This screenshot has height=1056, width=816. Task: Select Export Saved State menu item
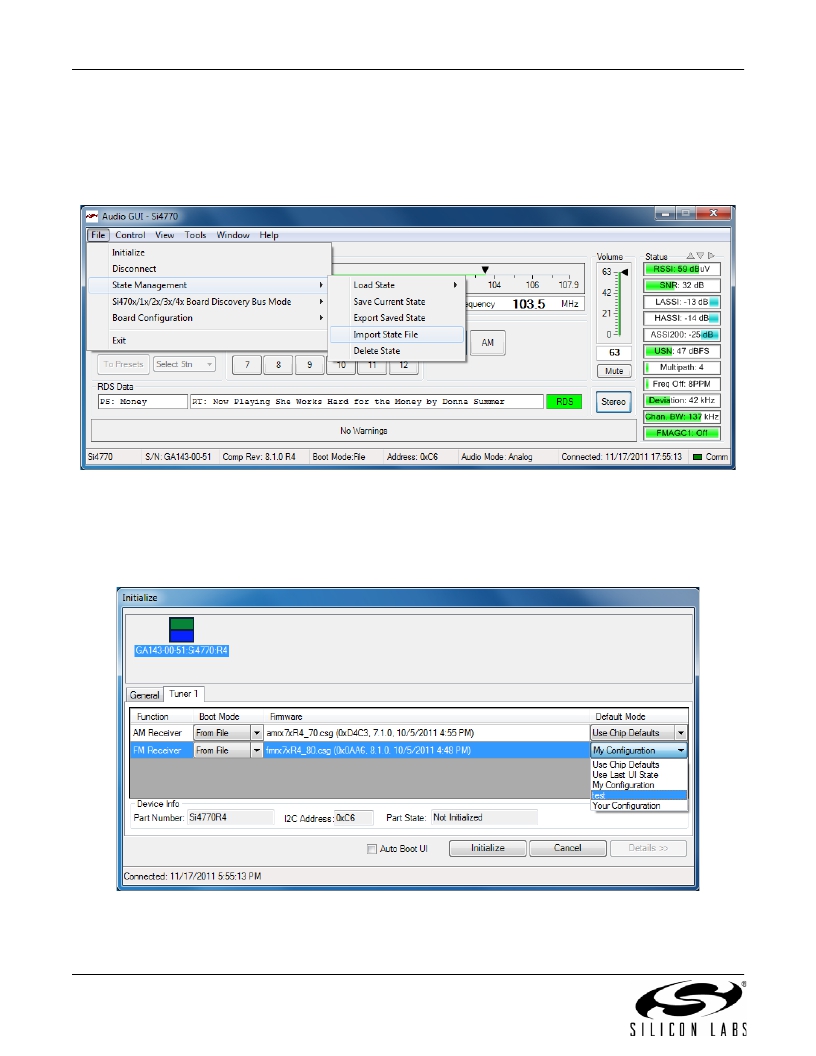[397, 318]
